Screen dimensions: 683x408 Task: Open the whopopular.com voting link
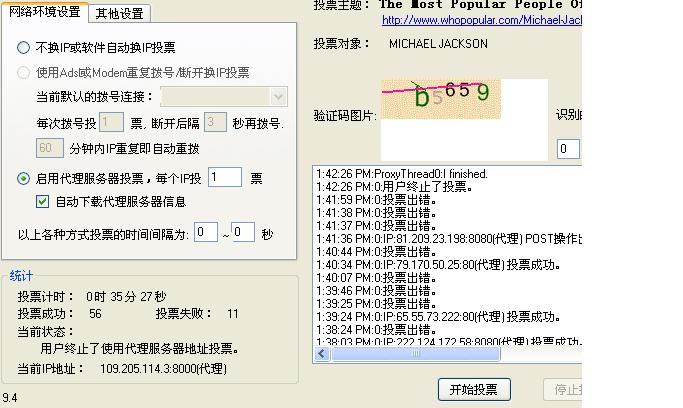(480, 20)
